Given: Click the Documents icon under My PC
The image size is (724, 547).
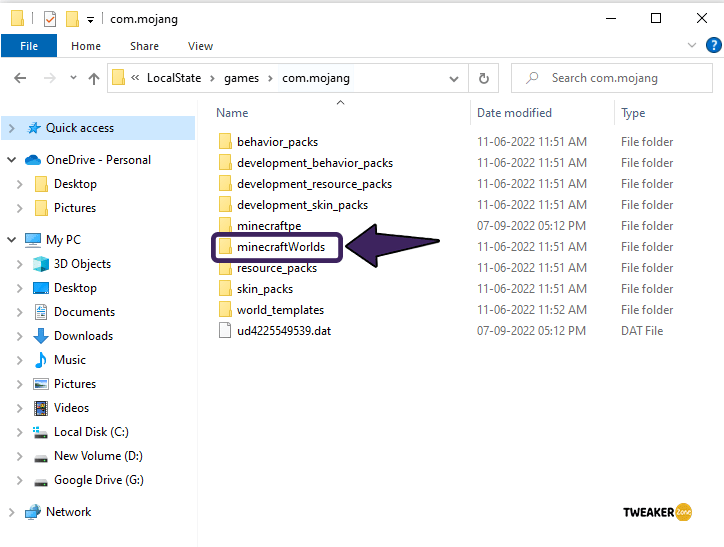Looking at the screenshot, I should (41, 312).
